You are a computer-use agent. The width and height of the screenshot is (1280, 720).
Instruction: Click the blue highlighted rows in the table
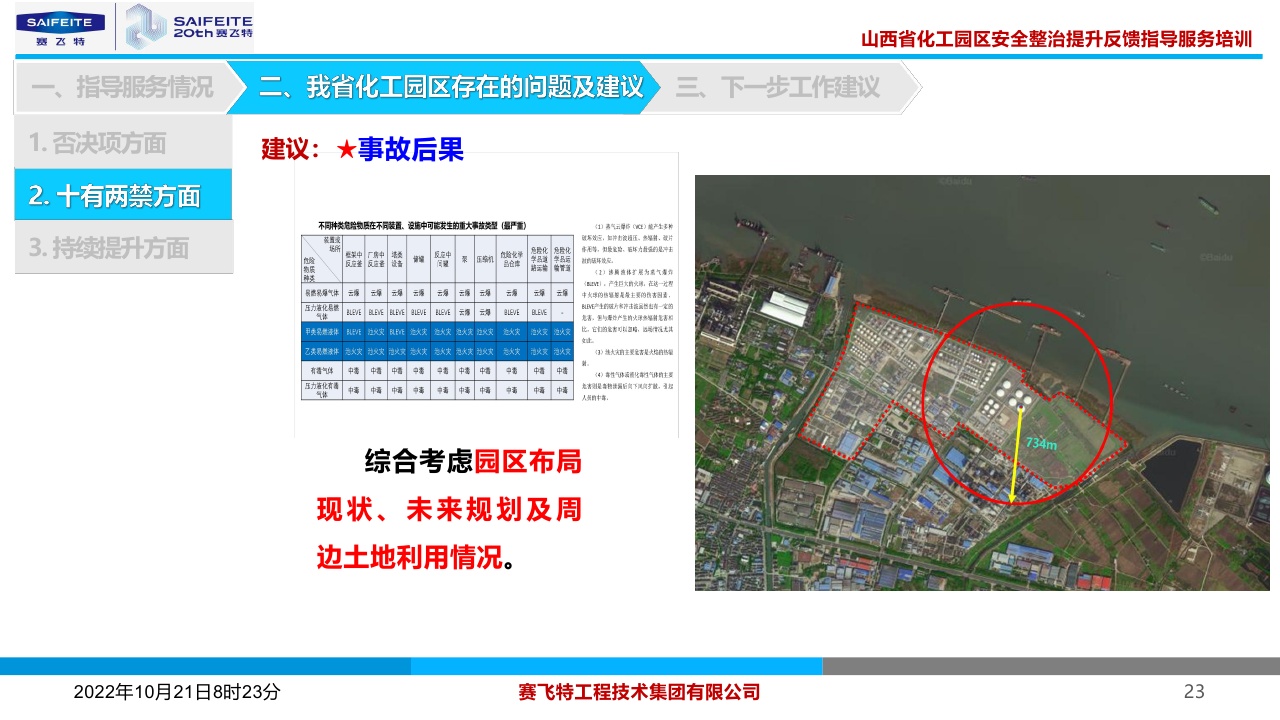(x=437, y=341)
